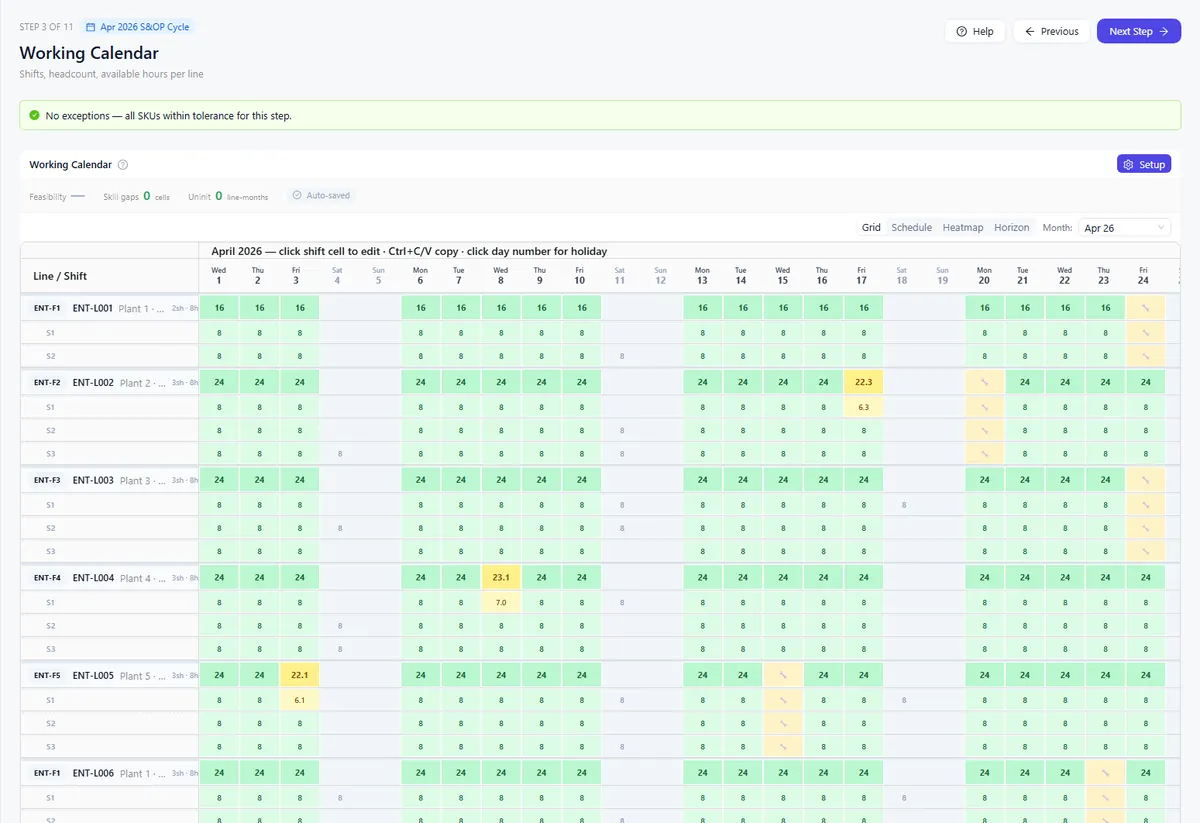Click the Auto-saved status badge
The height and width of the screenshot is (823, 1200).
321,196
